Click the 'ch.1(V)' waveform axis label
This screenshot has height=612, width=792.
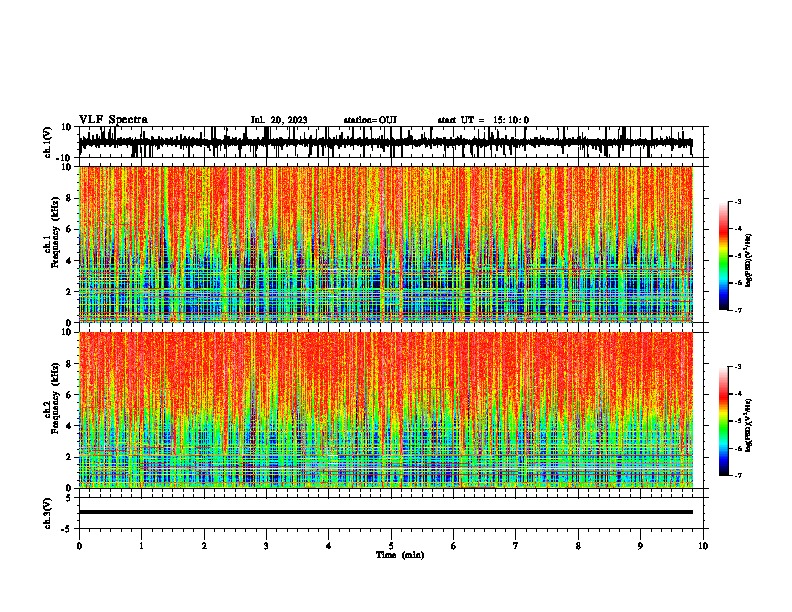[x=48, y=142]
